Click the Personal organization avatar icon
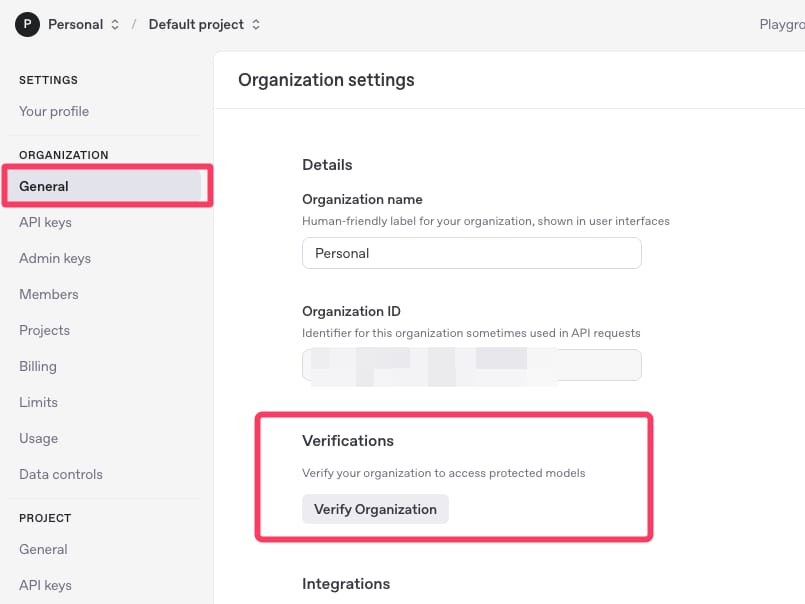 coord(27,24)
